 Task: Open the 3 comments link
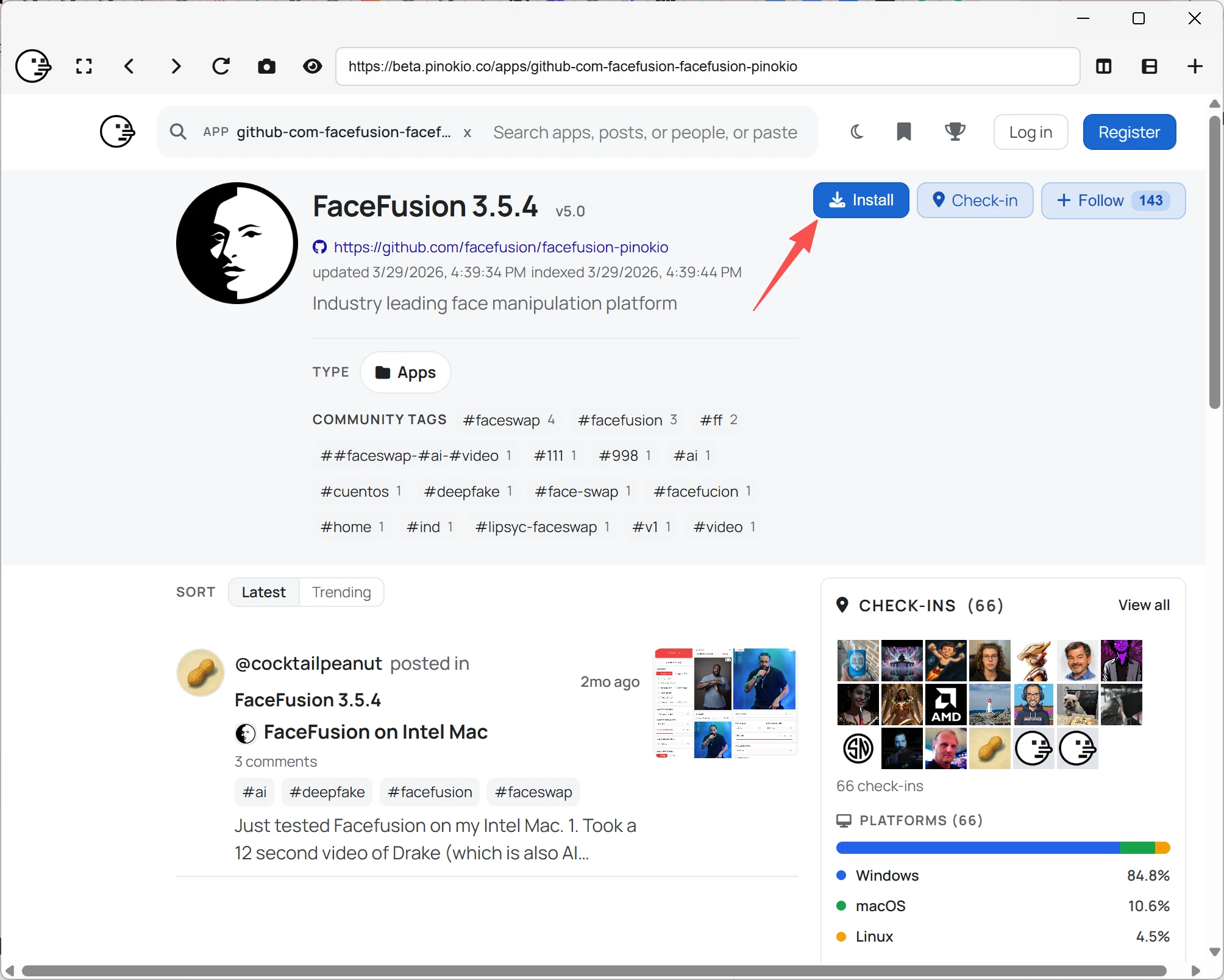pyautogui.click(x=276, y=761)
